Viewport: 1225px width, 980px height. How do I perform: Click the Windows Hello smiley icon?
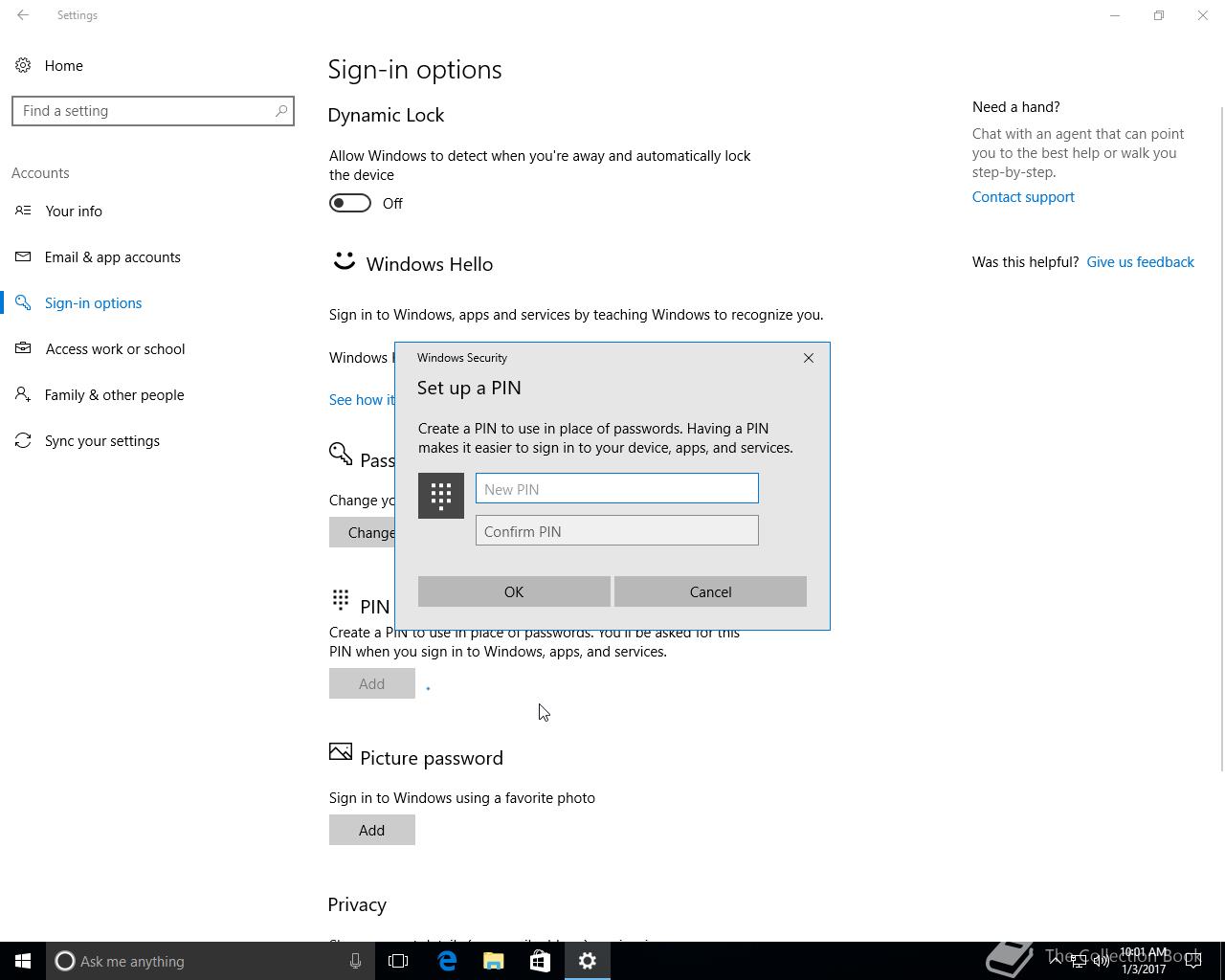[344, 260]
